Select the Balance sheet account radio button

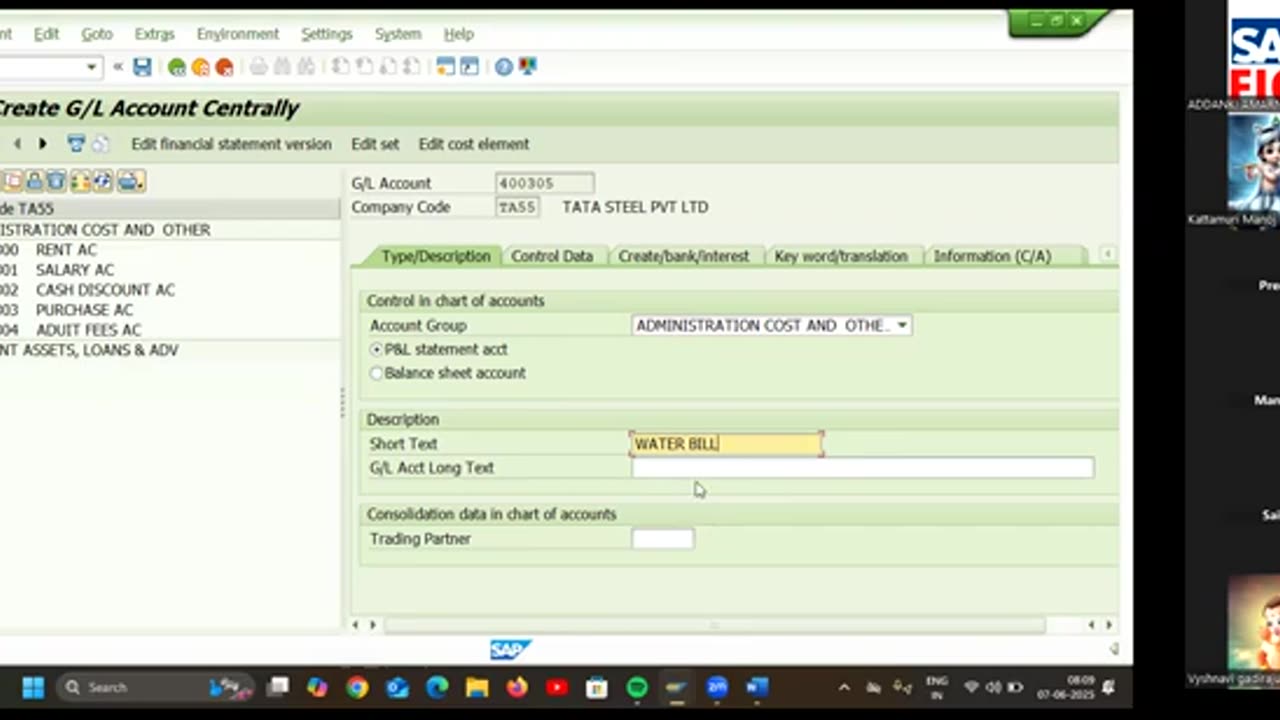pos(376,373)
